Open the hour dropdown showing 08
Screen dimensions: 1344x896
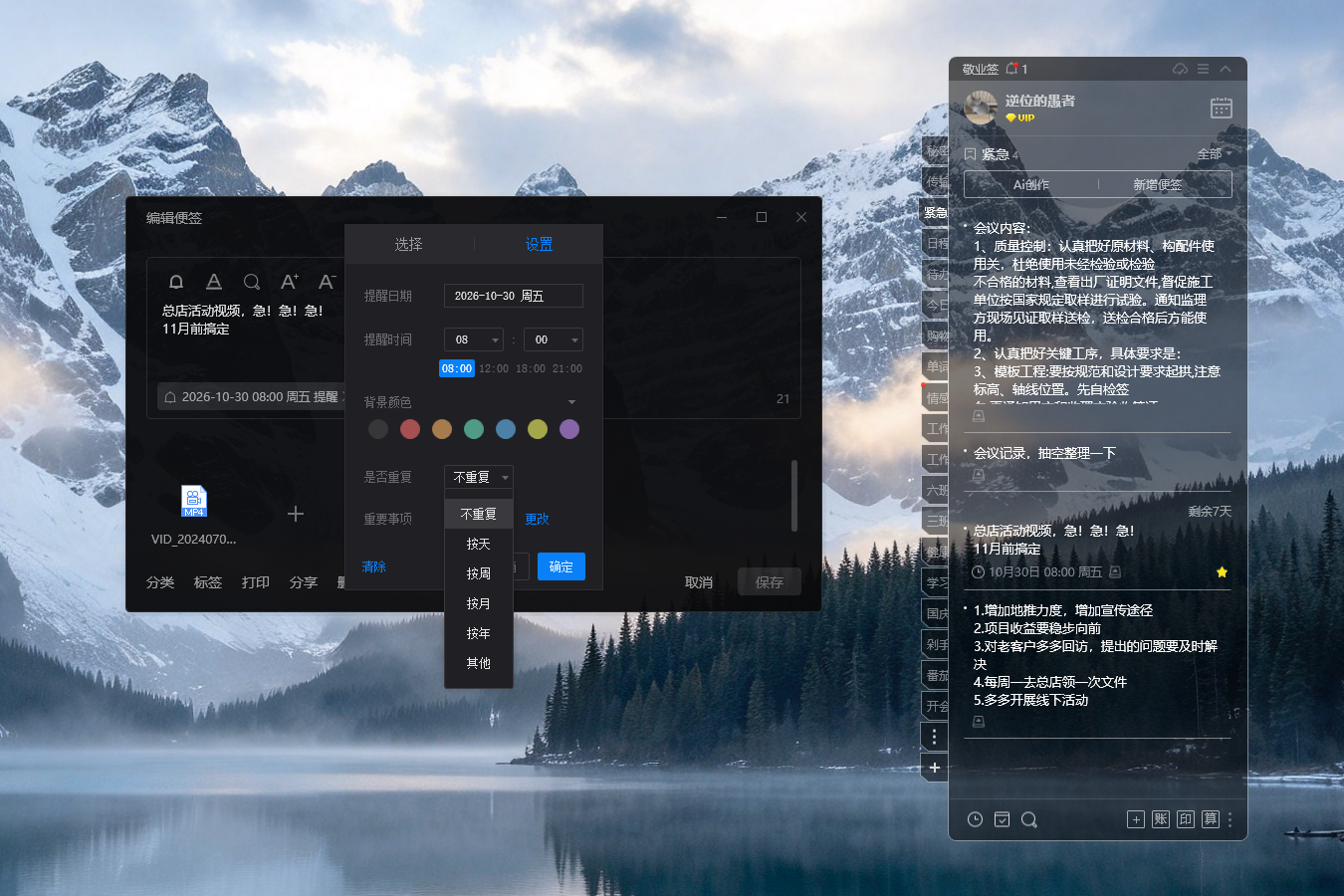[x=474, y=339]
